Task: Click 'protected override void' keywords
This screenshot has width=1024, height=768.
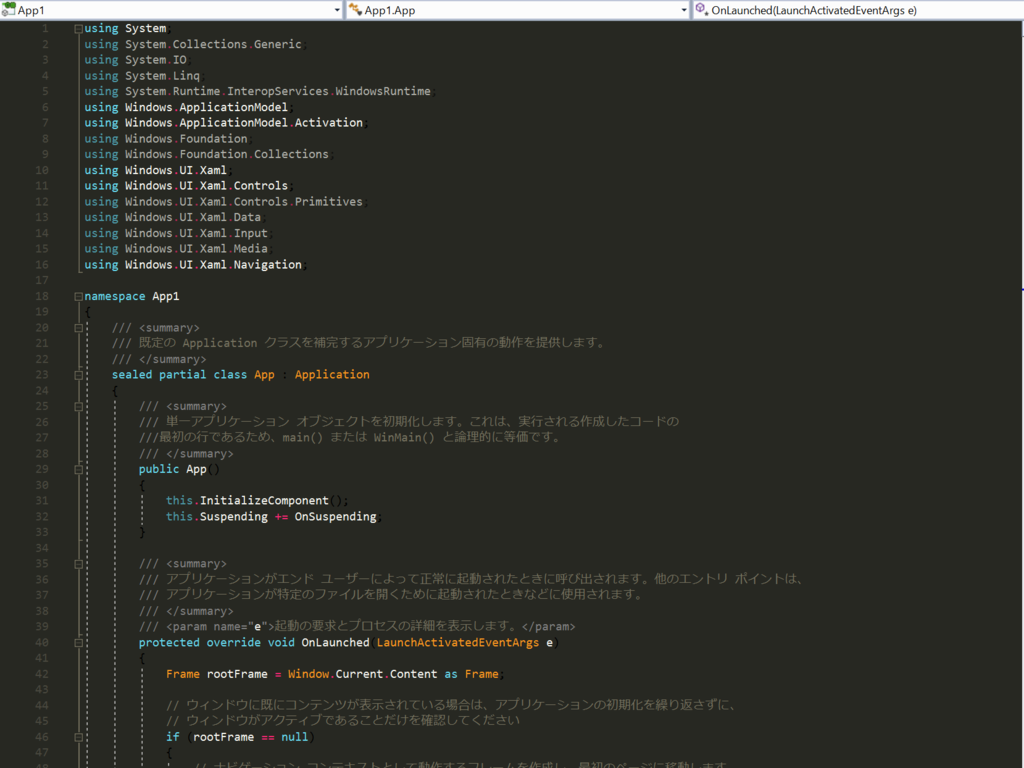Action: [216, 643]
